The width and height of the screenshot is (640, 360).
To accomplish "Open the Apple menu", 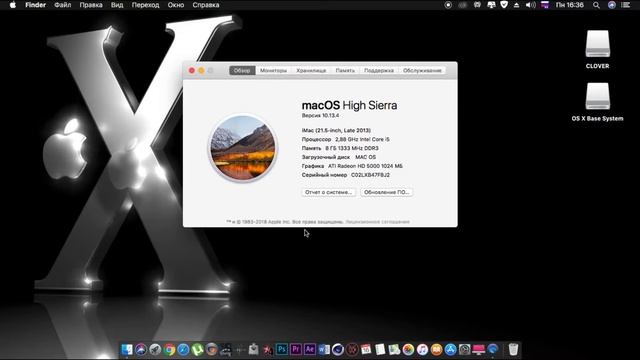I will point(13,5).
